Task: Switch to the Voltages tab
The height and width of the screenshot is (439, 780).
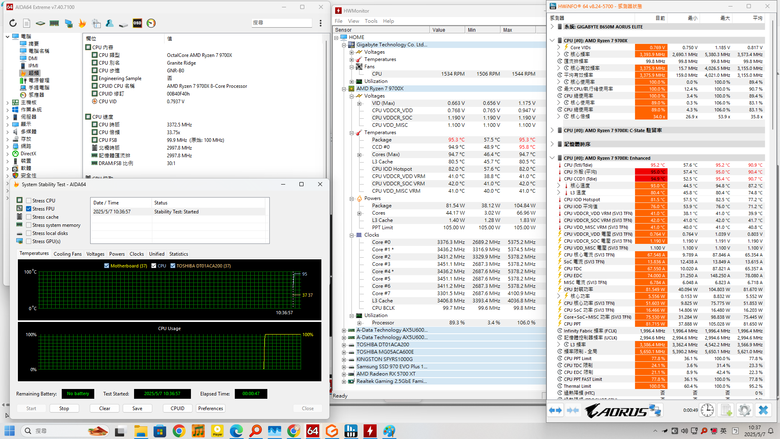Action: click(x=96, y=254)
